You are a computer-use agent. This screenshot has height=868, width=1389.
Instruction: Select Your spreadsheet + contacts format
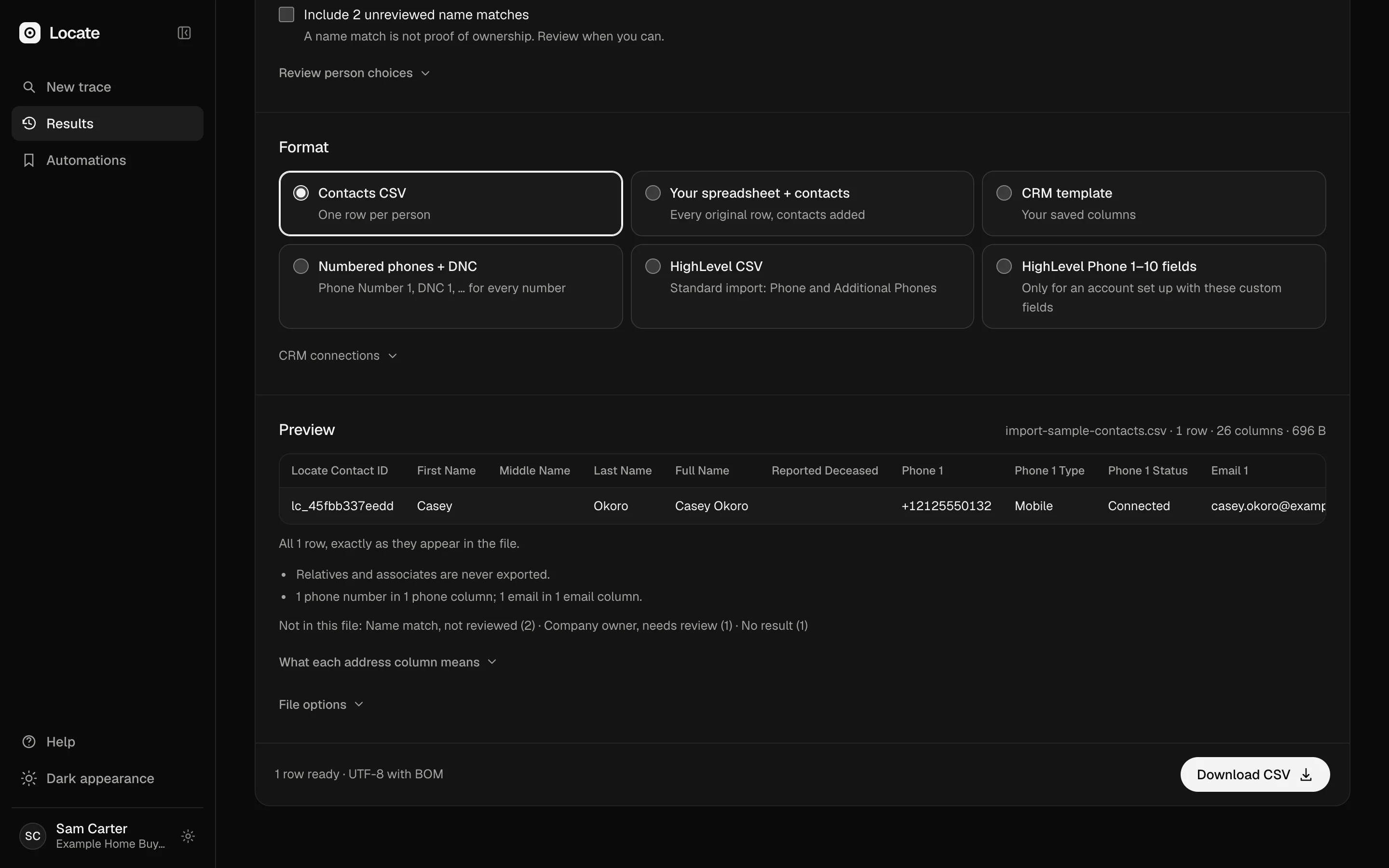point(802,203)
